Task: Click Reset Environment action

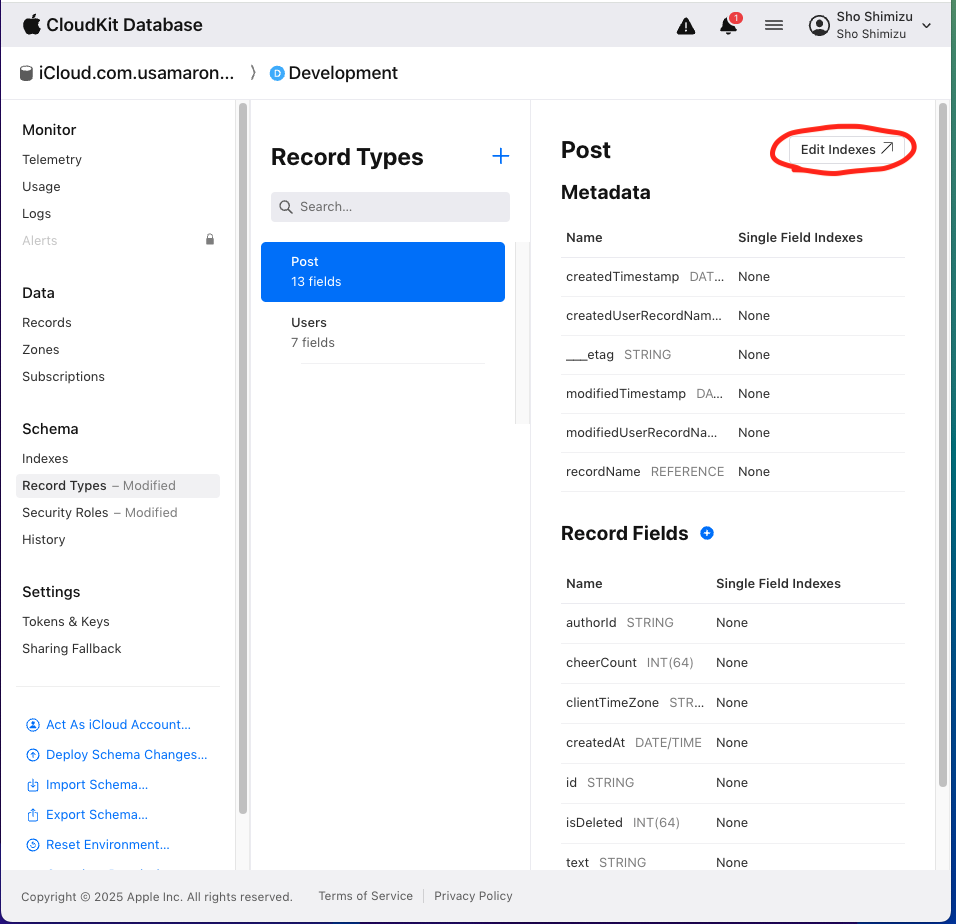Action: [x=107, y=845]
